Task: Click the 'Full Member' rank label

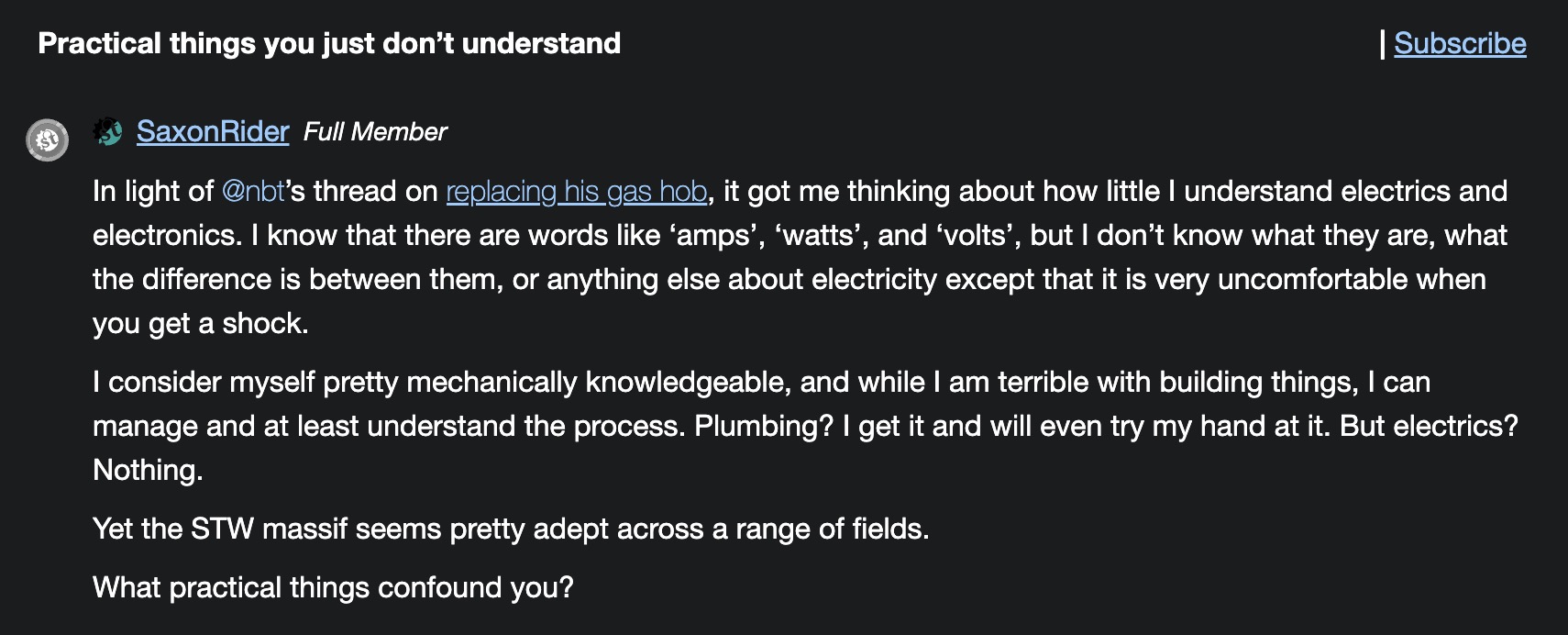Action: 375,132
